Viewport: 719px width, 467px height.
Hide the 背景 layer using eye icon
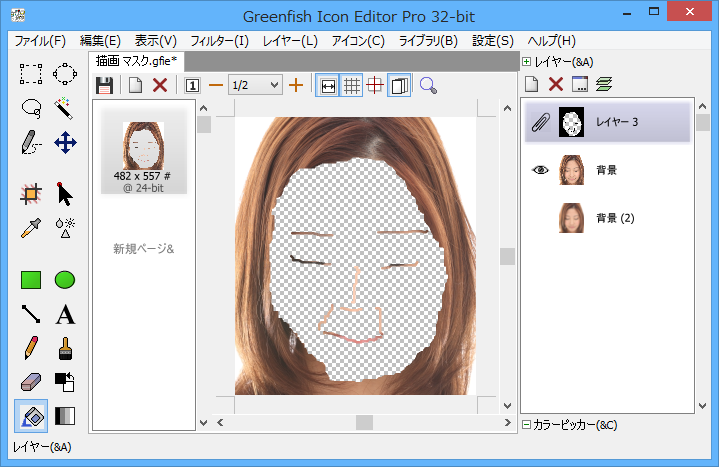[x=541, y=170]
